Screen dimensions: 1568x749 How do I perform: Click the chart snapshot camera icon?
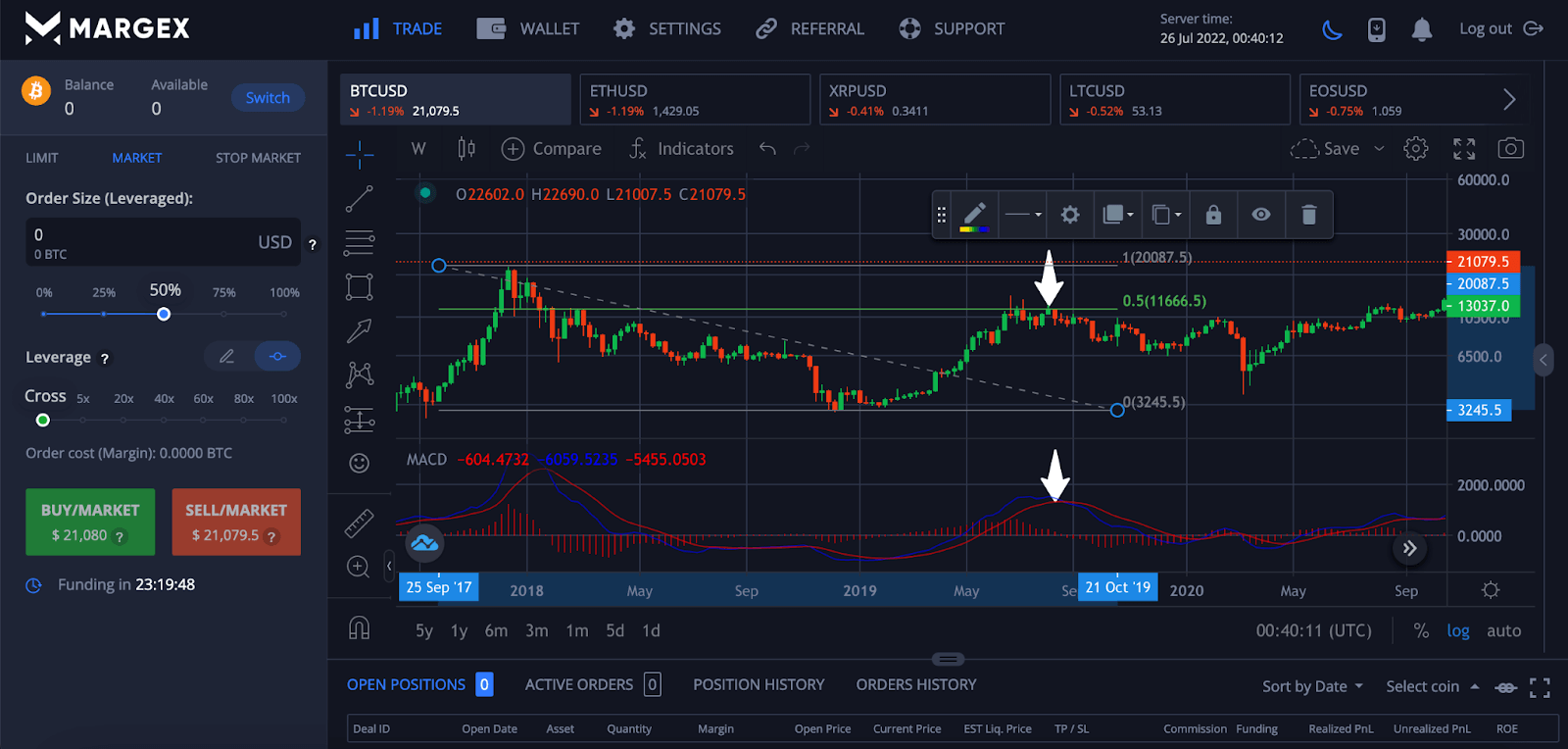coord(1510,149)
